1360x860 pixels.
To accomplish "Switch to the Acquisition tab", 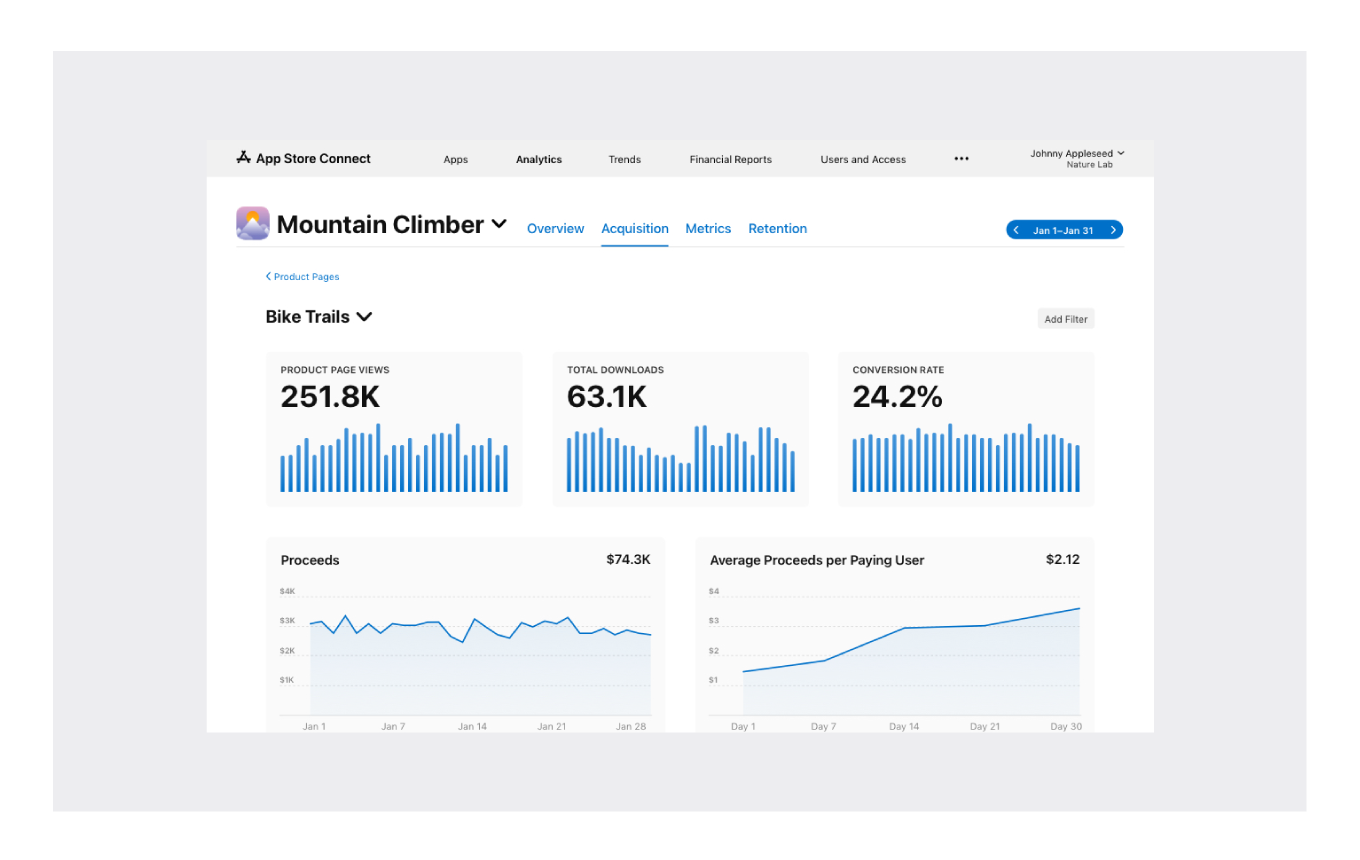I will coord(635,229).
